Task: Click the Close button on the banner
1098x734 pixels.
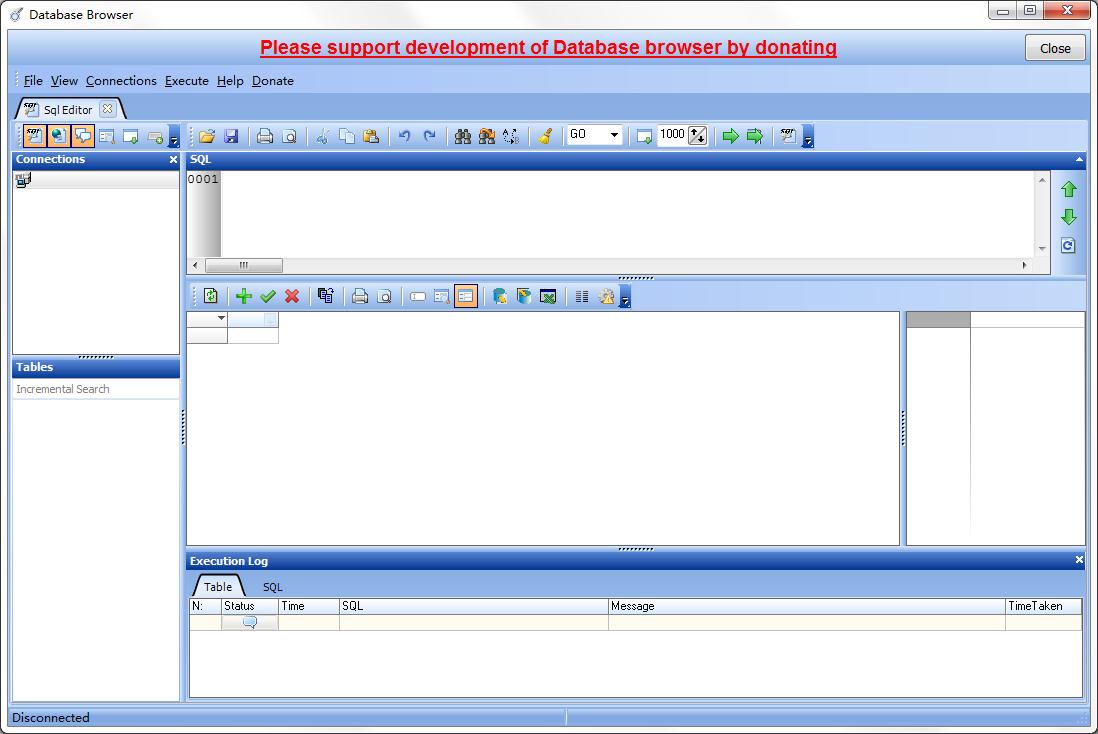Action: tap(1055, 48)
